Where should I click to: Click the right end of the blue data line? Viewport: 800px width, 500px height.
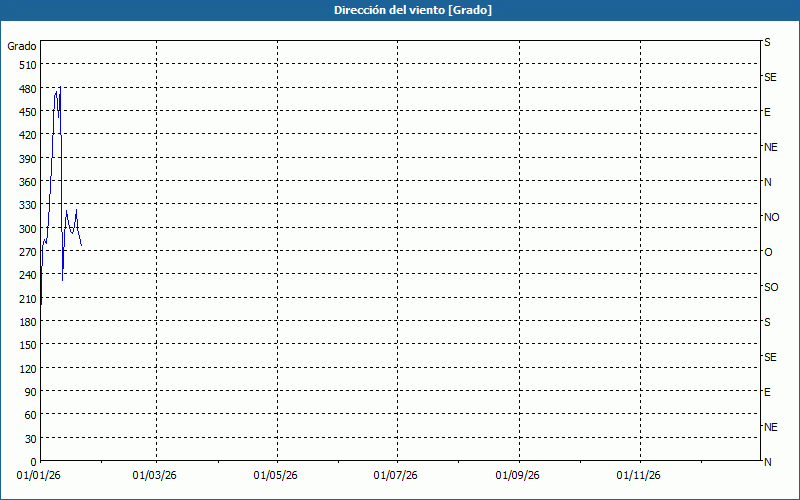coord(81,244)
